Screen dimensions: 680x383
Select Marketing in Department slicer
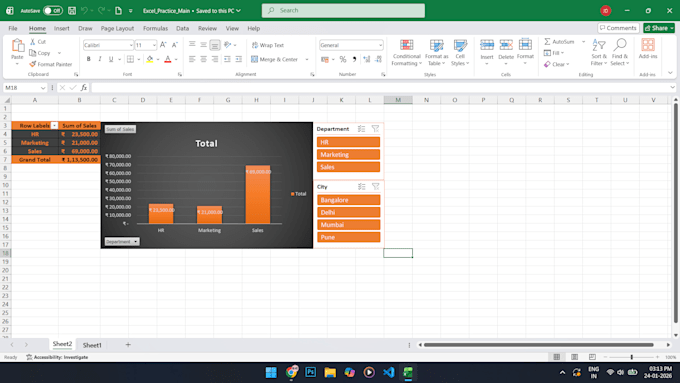tap(348, 154)
